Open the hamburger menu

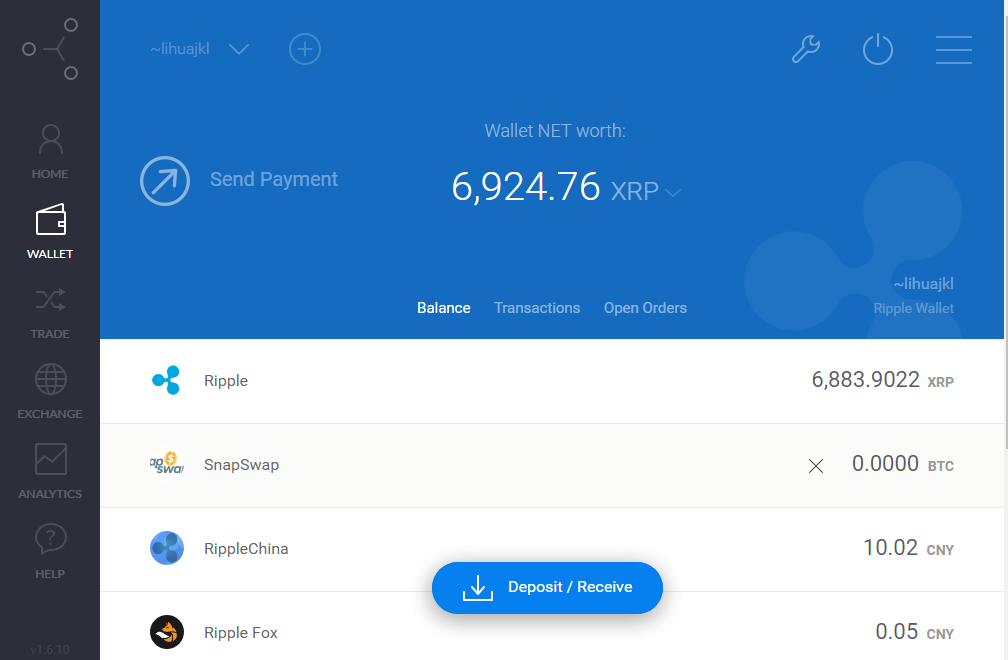[953, 49]
